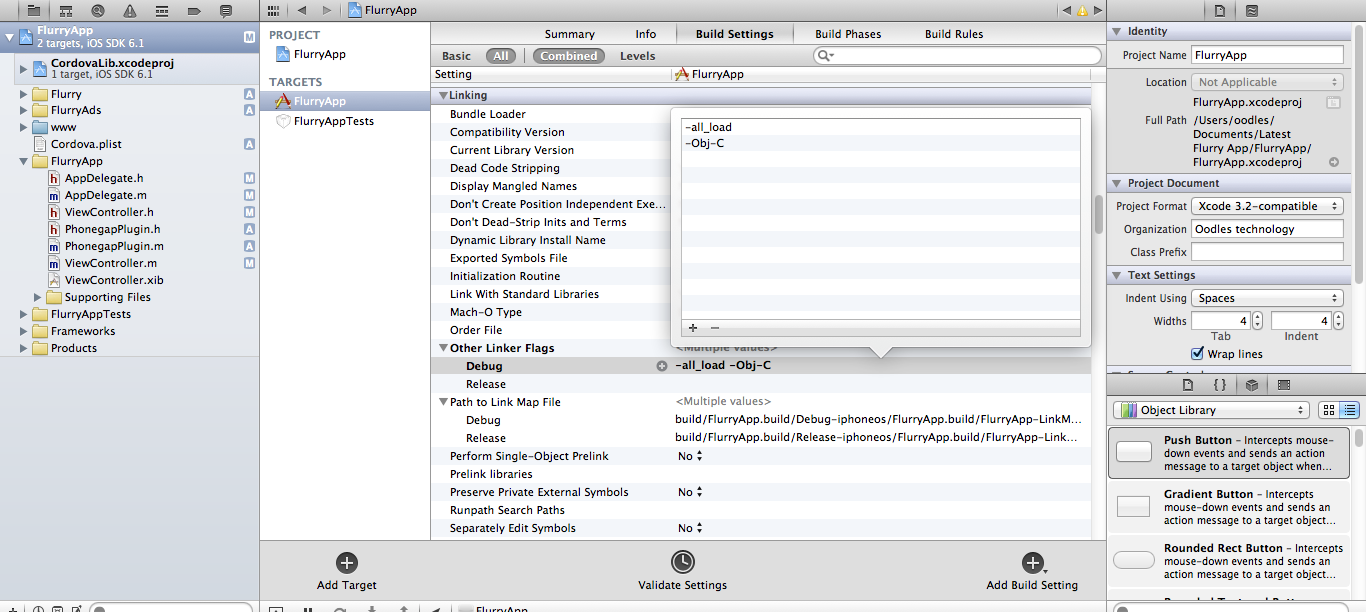Open the Breakpoint navigator icon

193,10
